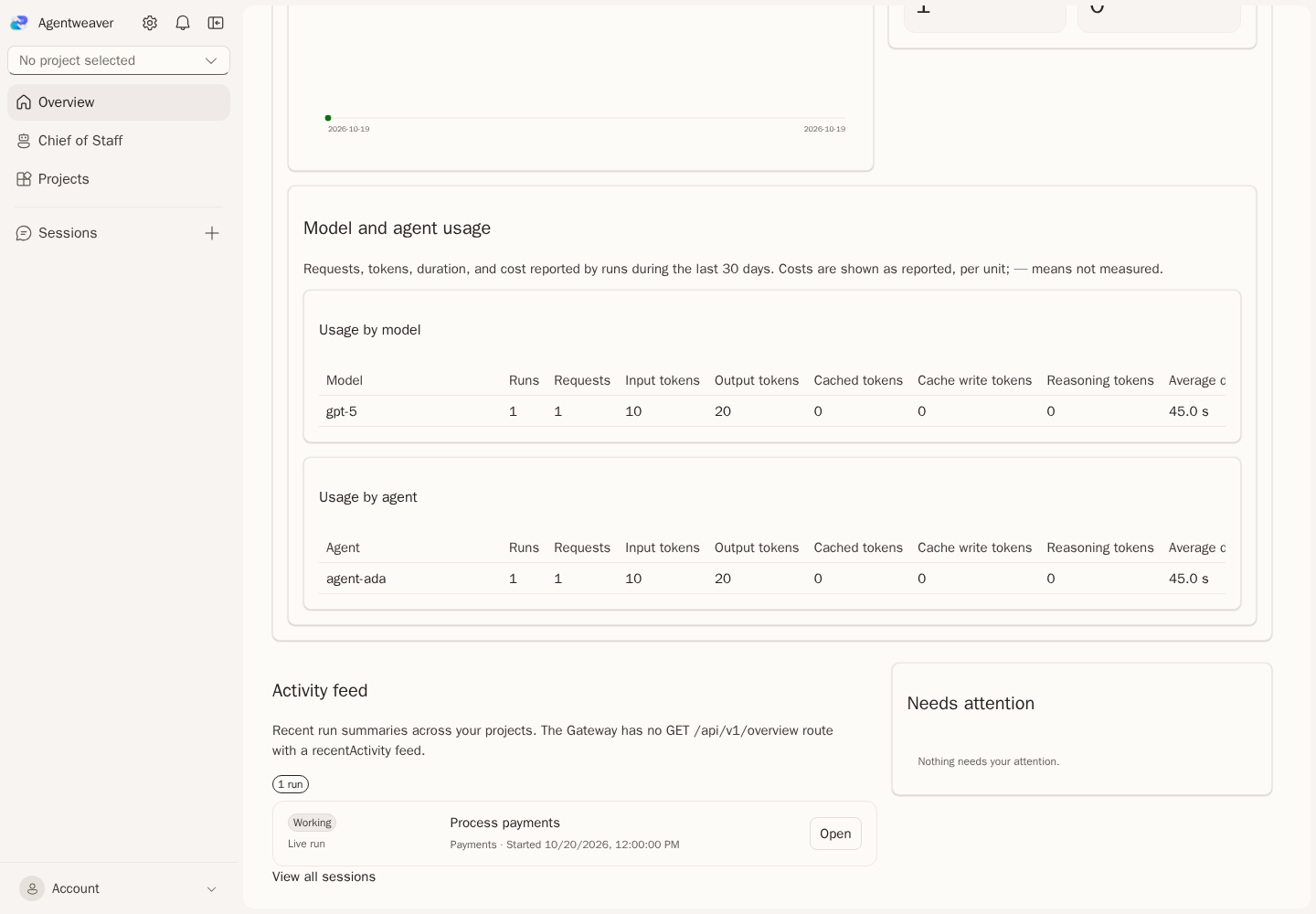Screen dimensions: 1316x914
Task: Click the Process payments title
Action: pyautogui.click(x=504, y=823)
